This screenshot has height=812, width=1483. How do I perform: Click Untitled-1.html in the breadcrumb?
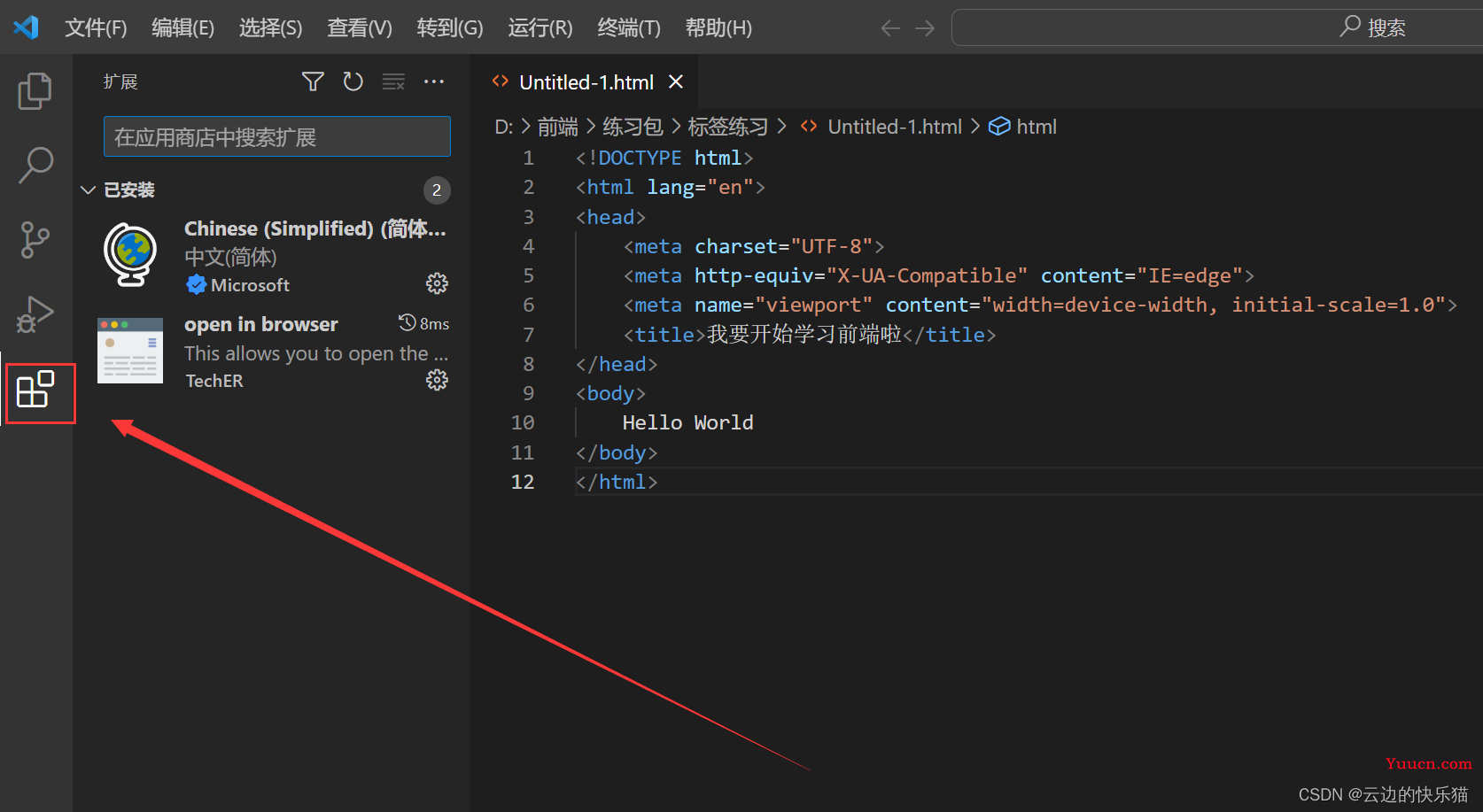tap(895, 127)
